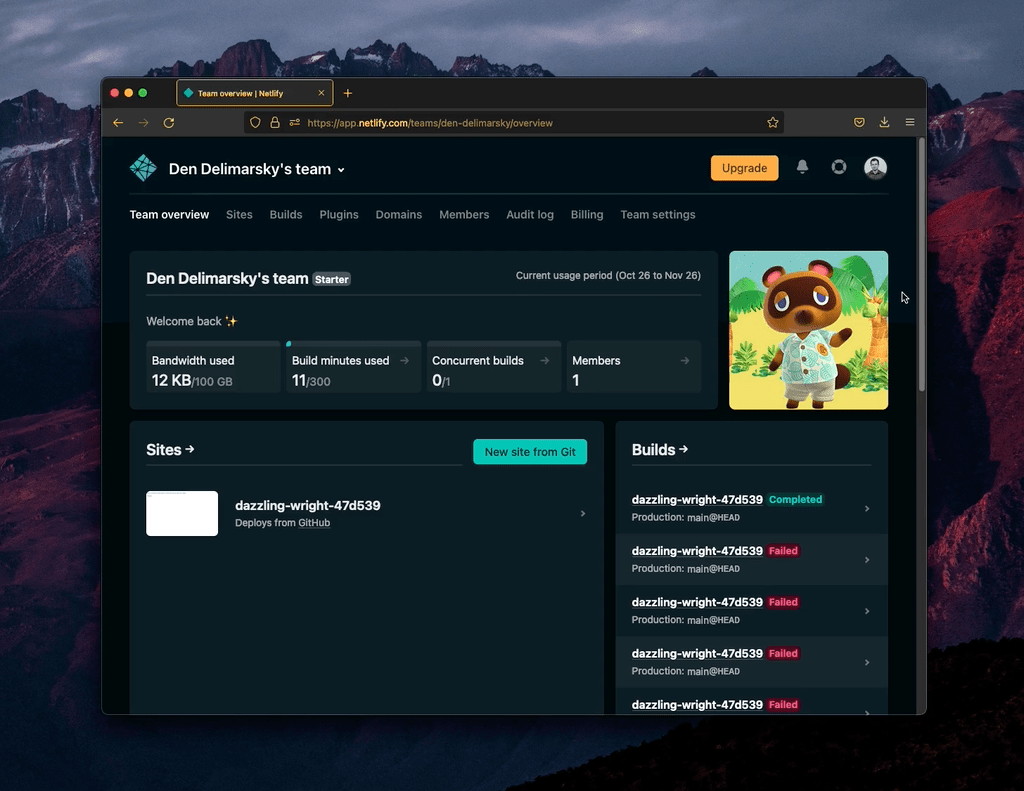Image resolution: width=1024 pixels, height=791 pixels.
Task: Bookmark this page with star icon
Action: point(773,122)
